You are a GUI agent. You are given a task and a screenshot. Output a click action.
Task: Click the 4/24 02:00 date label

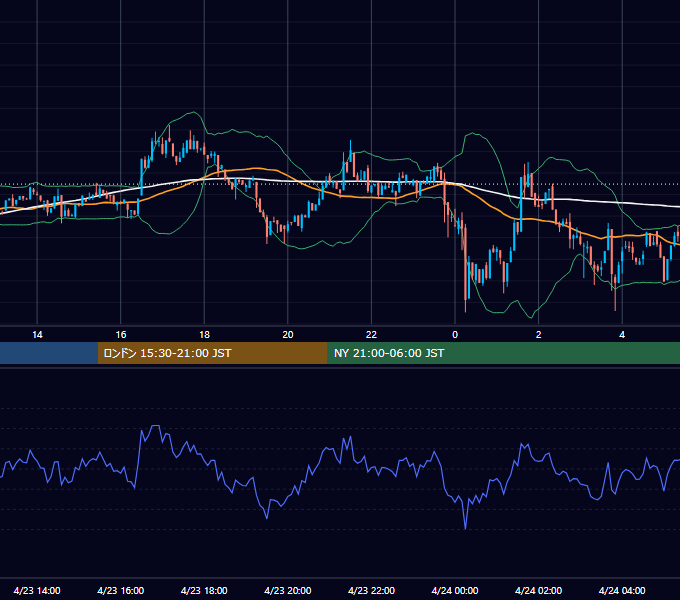(x=538, y=590)
